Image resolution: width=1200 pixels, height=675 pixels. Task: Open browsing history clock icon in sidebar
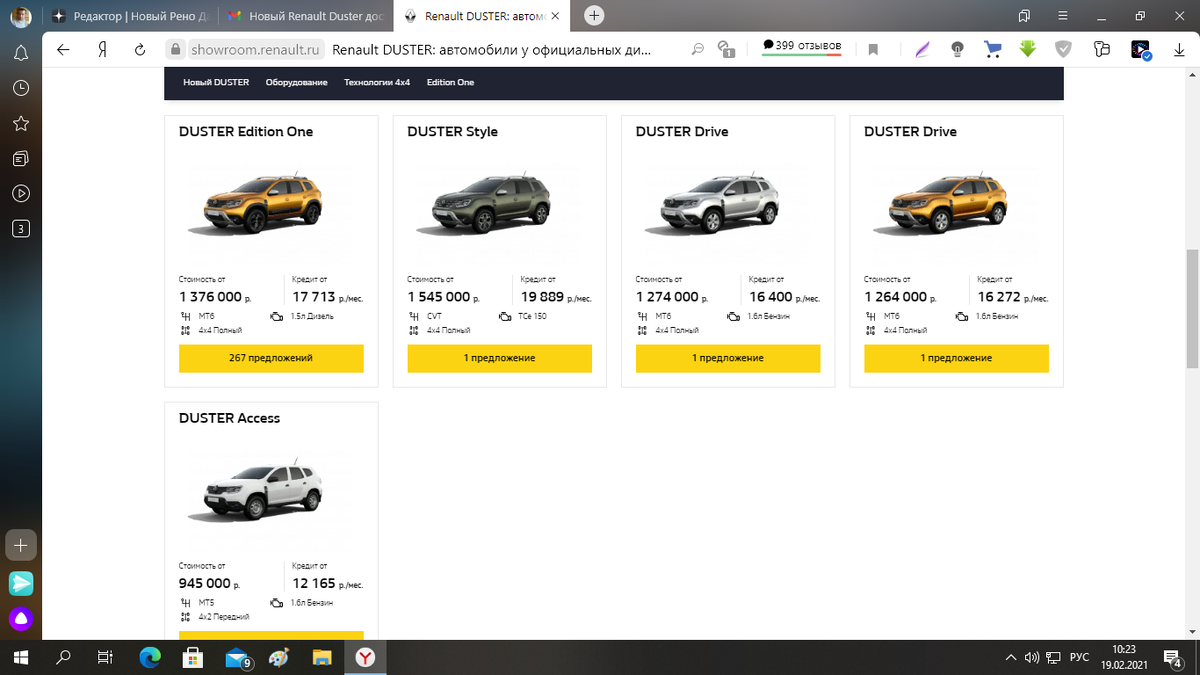(20, 88)
